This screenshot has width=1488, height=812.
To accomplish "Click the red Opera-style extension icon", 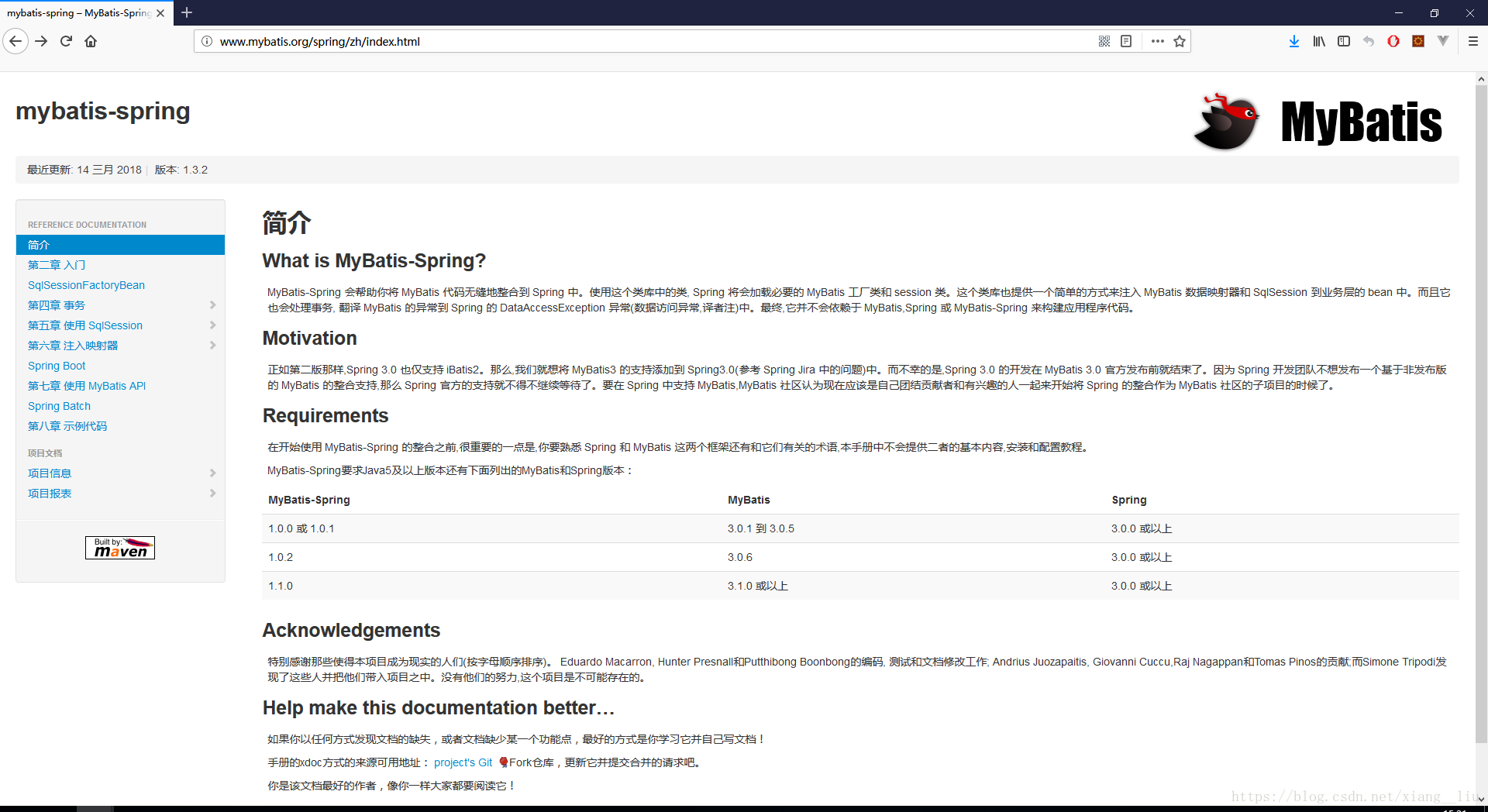I will pyautogui.click(x=1393, y=41).
